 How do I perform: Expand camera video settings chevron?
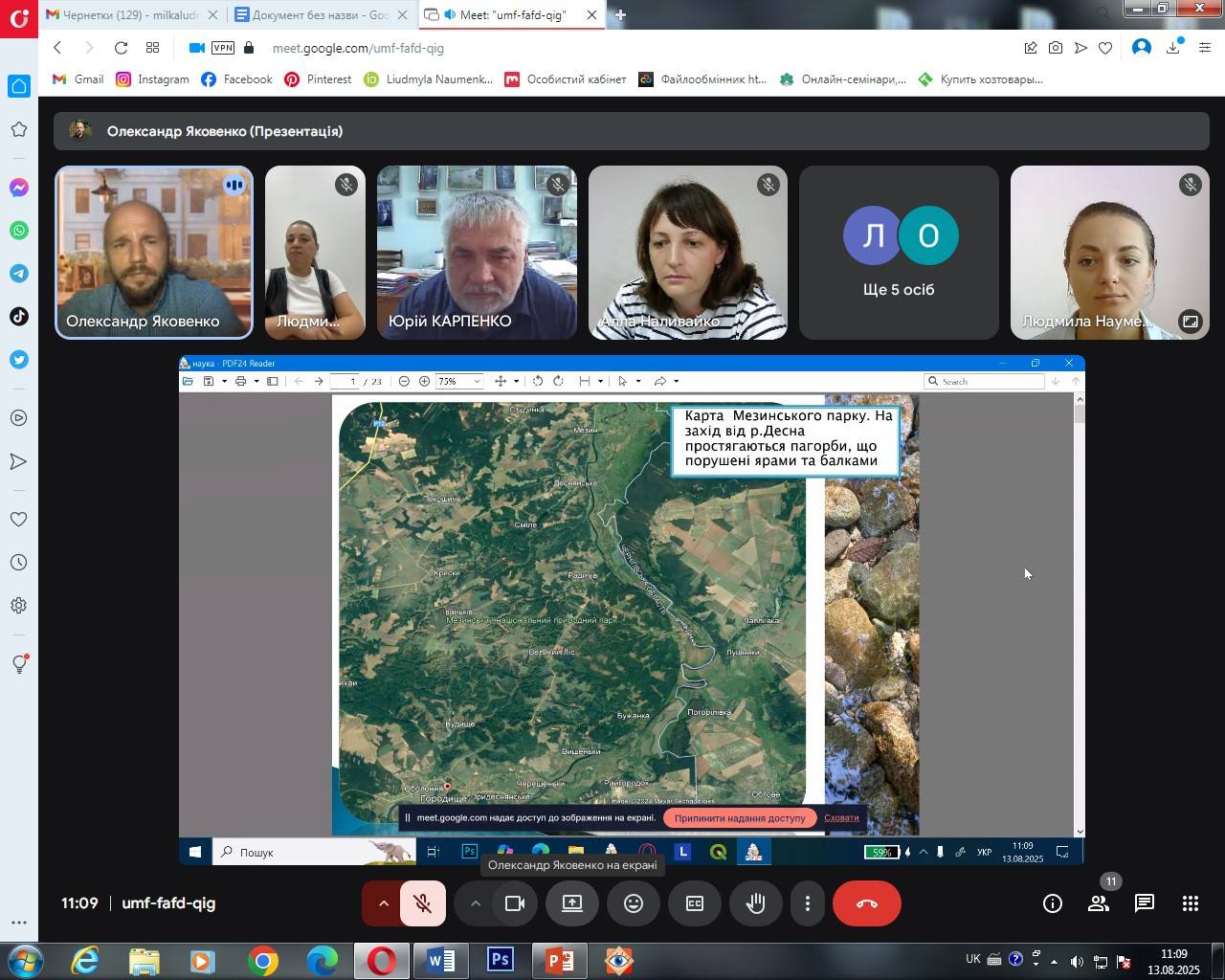pos(475,903)
